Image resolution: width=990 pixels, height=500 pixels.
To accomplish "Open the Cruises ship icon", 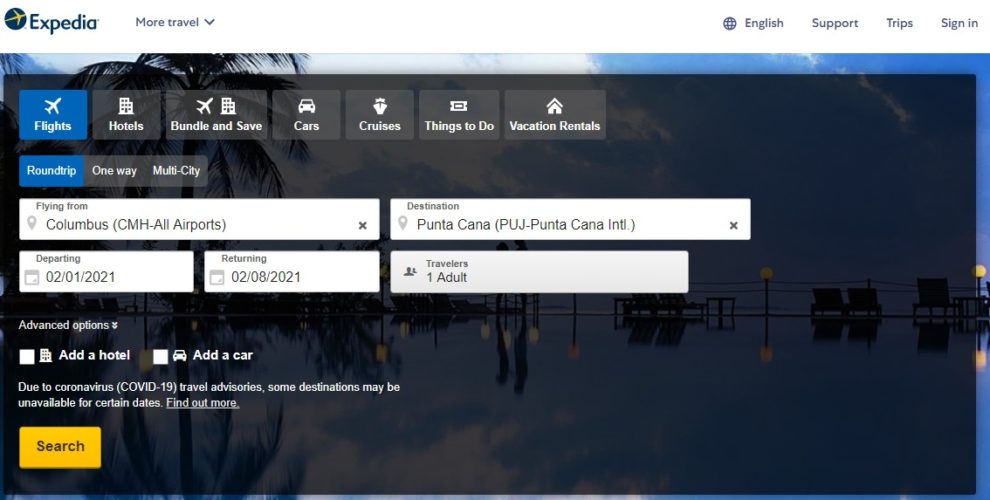I will click(379, 106).
